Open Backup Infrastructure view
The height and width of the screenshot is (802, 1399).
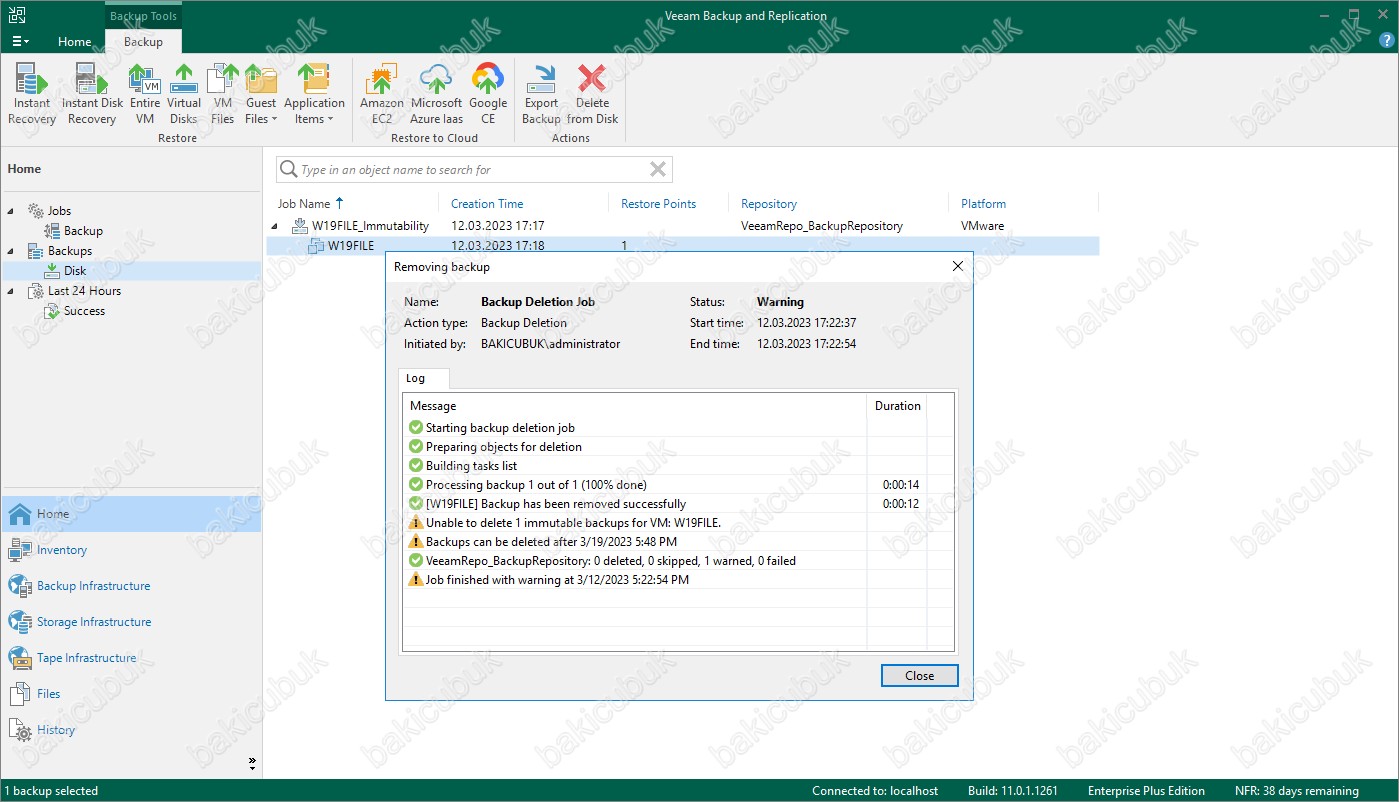[x=131, y=586]
